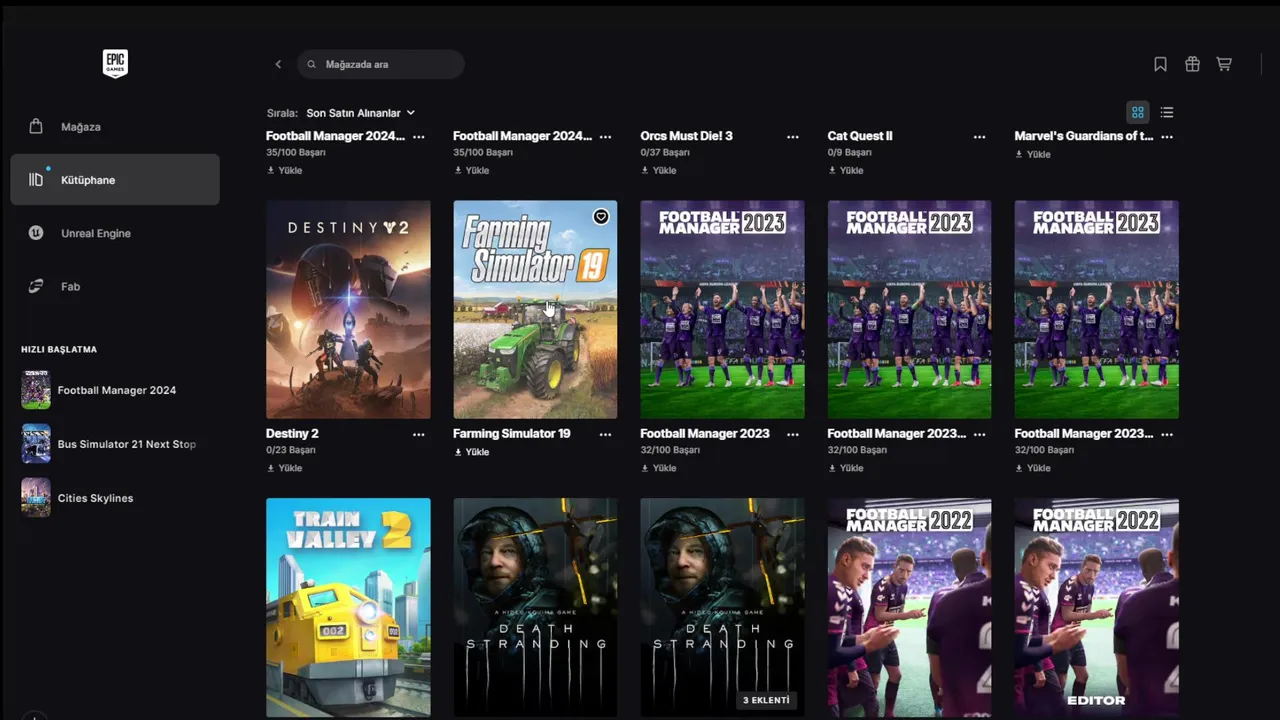Click the Orcs Must Die! 3 title
This screenshot has width=1280, height=720.
coord(686,136)
